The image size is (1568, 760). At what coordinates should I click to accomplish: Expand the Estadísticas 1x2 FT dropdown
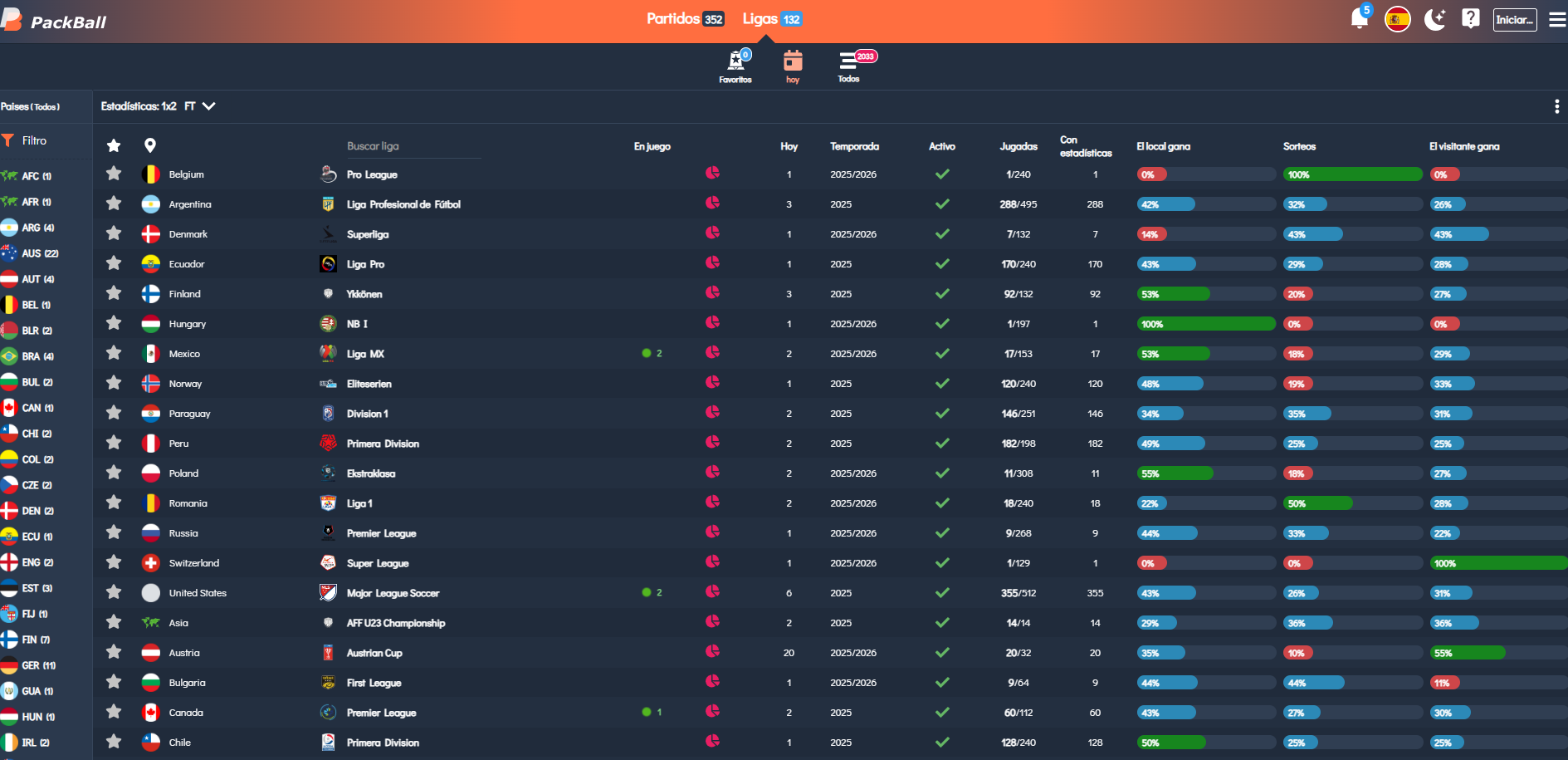[x=159, y=106]
